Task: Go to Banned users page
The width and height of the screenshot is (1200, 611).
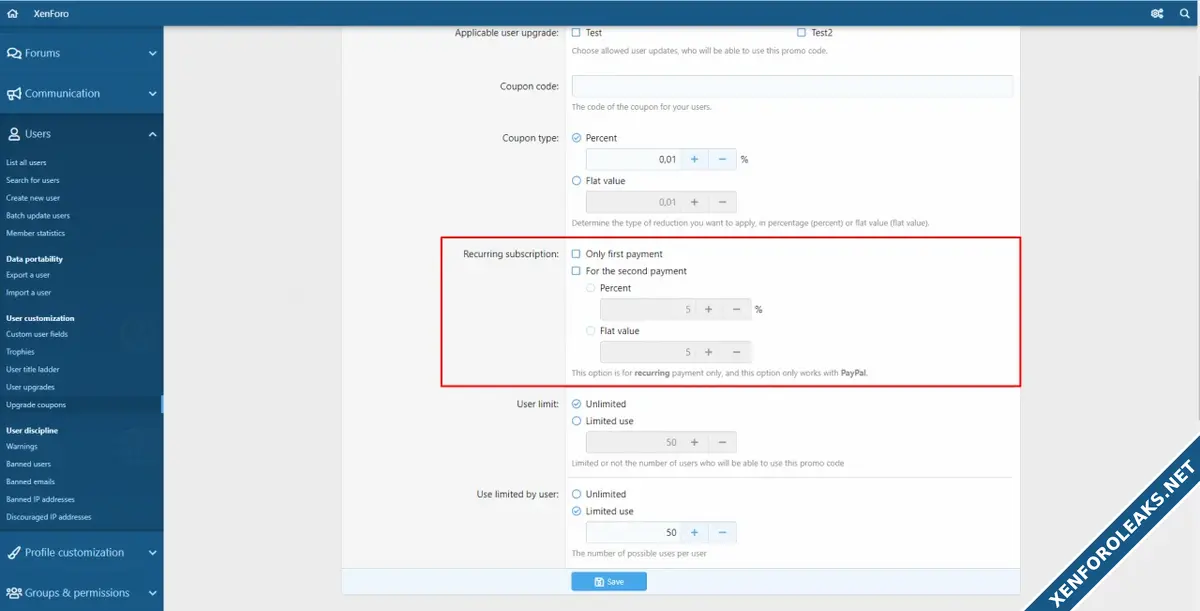Action: [28, 464]
